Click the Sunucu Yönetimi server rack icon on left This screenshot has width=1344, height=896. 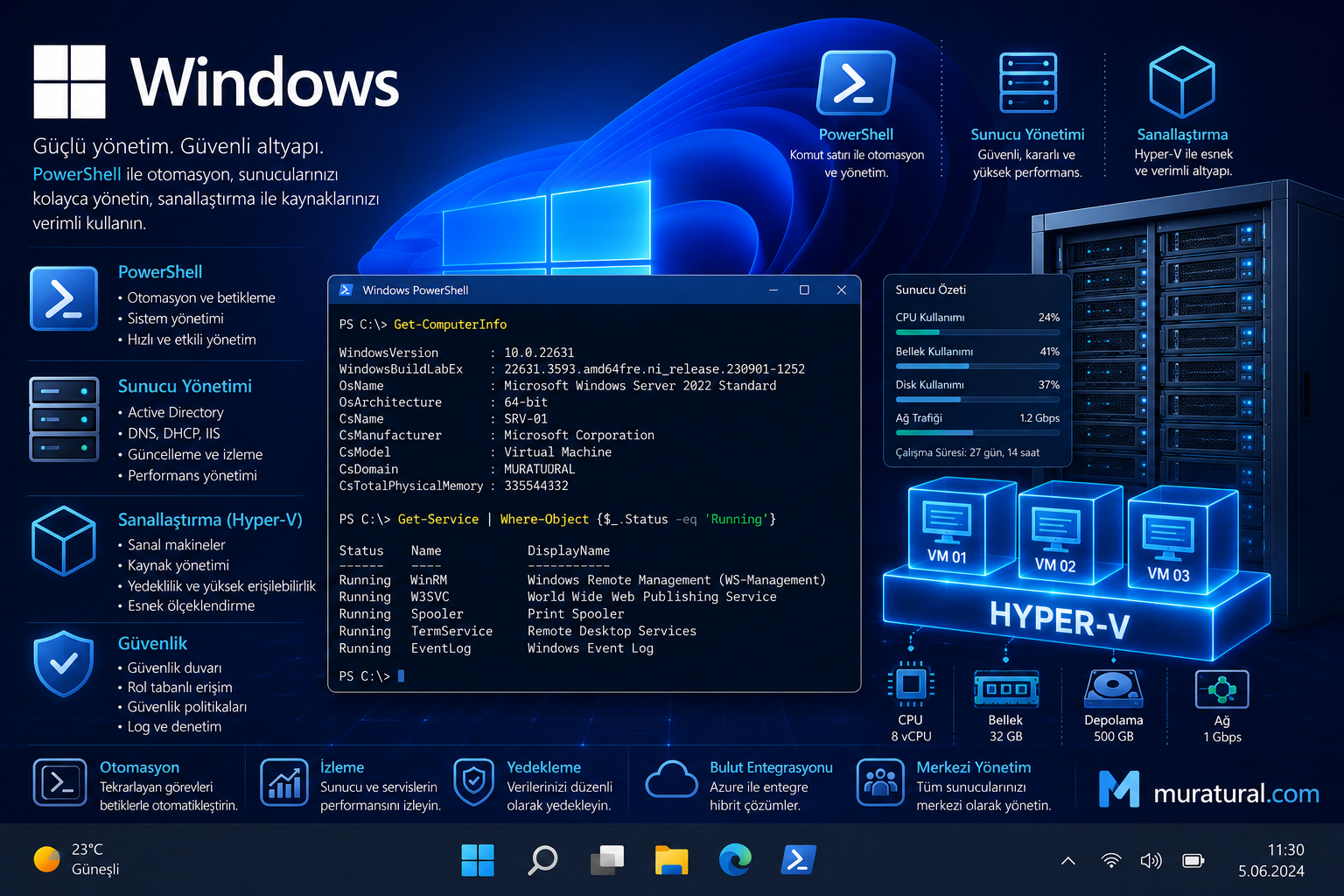pos(64,419)
